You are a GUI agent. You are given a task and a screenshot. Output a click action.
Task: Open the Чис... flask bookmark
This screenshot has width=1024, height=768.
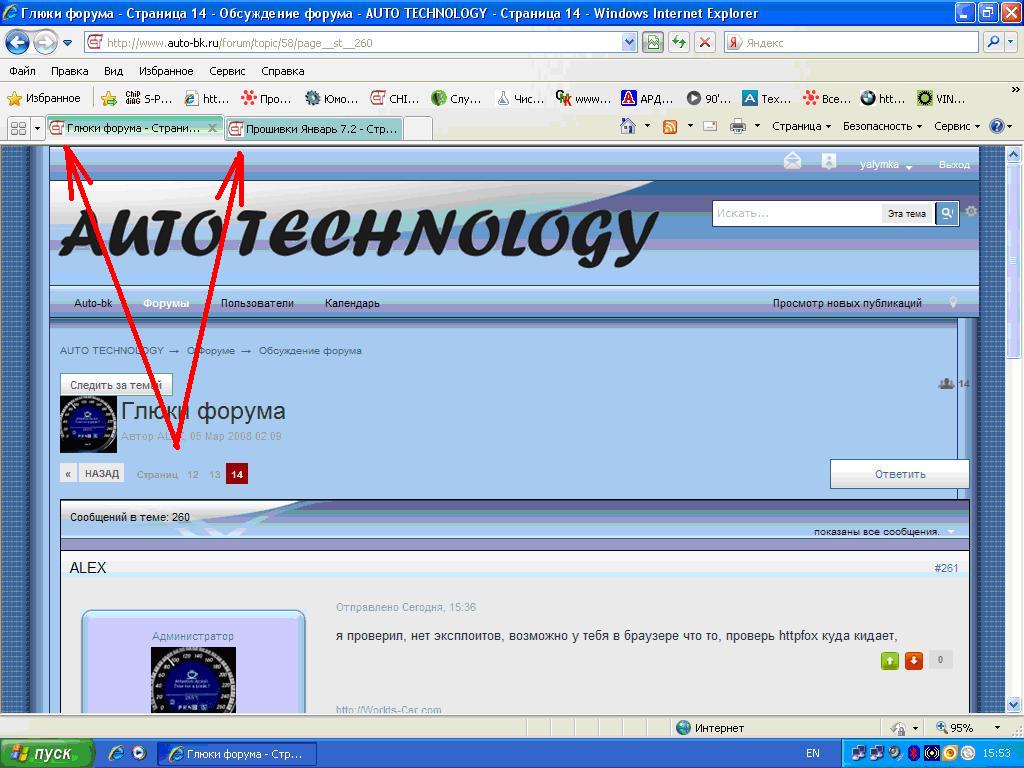point(520,99)
